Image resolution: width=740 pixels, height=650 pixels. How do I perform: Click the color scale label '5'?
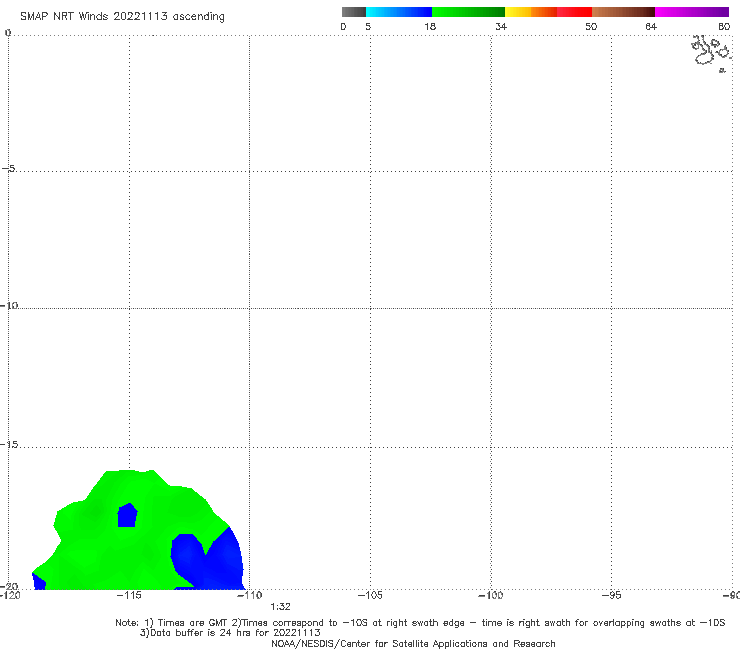[368, 26]
